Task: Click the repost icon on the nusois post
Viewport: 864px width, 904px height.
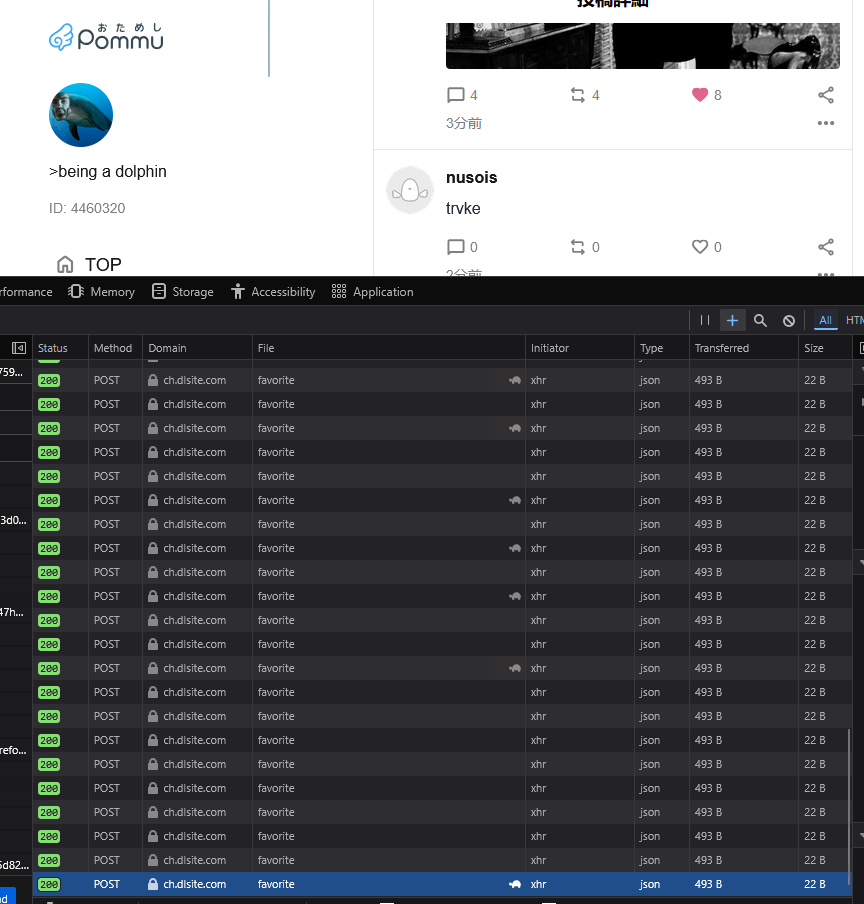Action: (578, 247)
